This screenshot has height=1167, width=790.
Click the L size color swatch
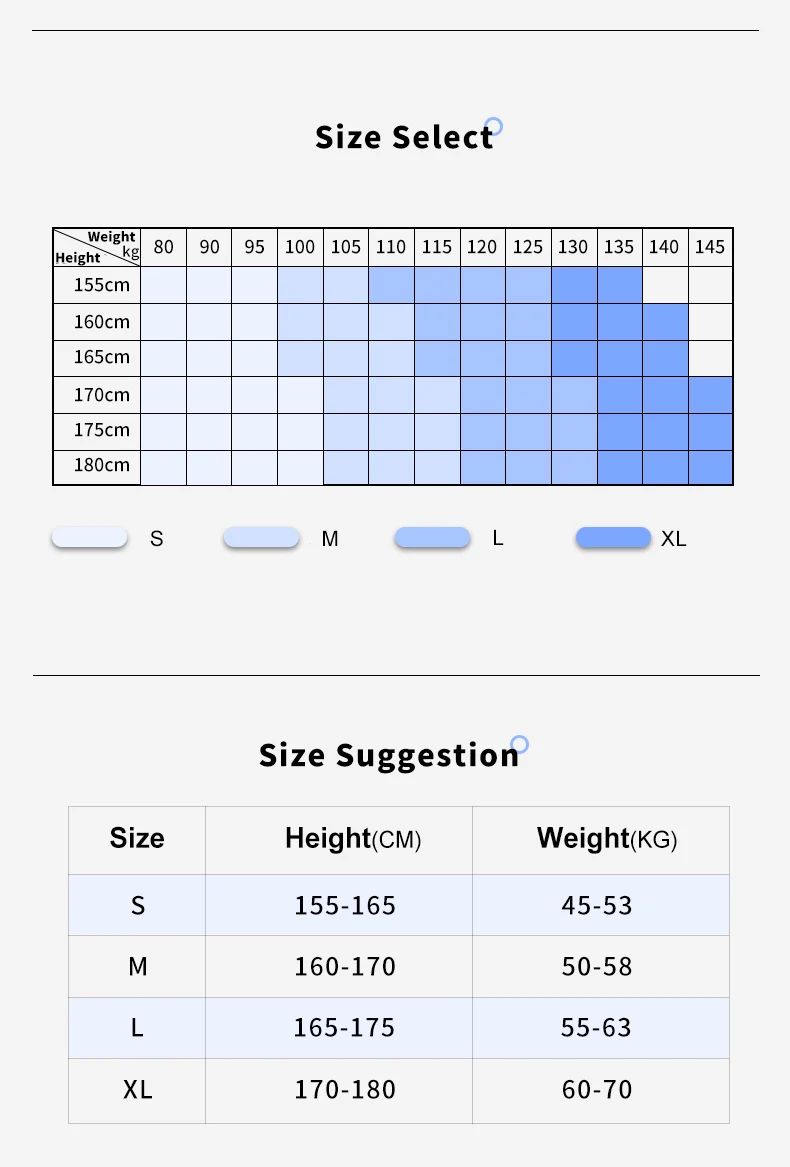click(433, 537)
